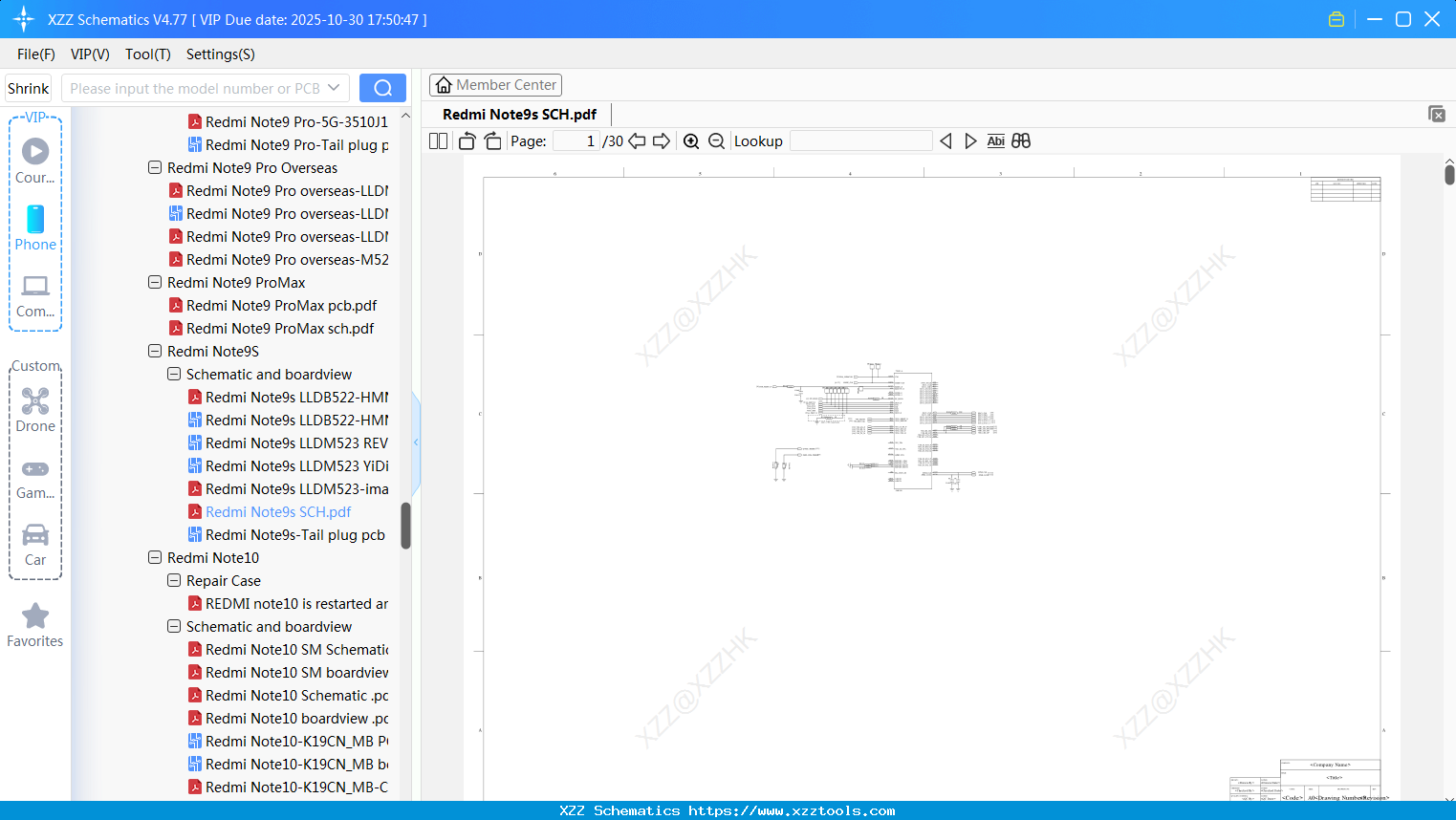
Task: Go to previous page arrow
Action: [637, 141]
